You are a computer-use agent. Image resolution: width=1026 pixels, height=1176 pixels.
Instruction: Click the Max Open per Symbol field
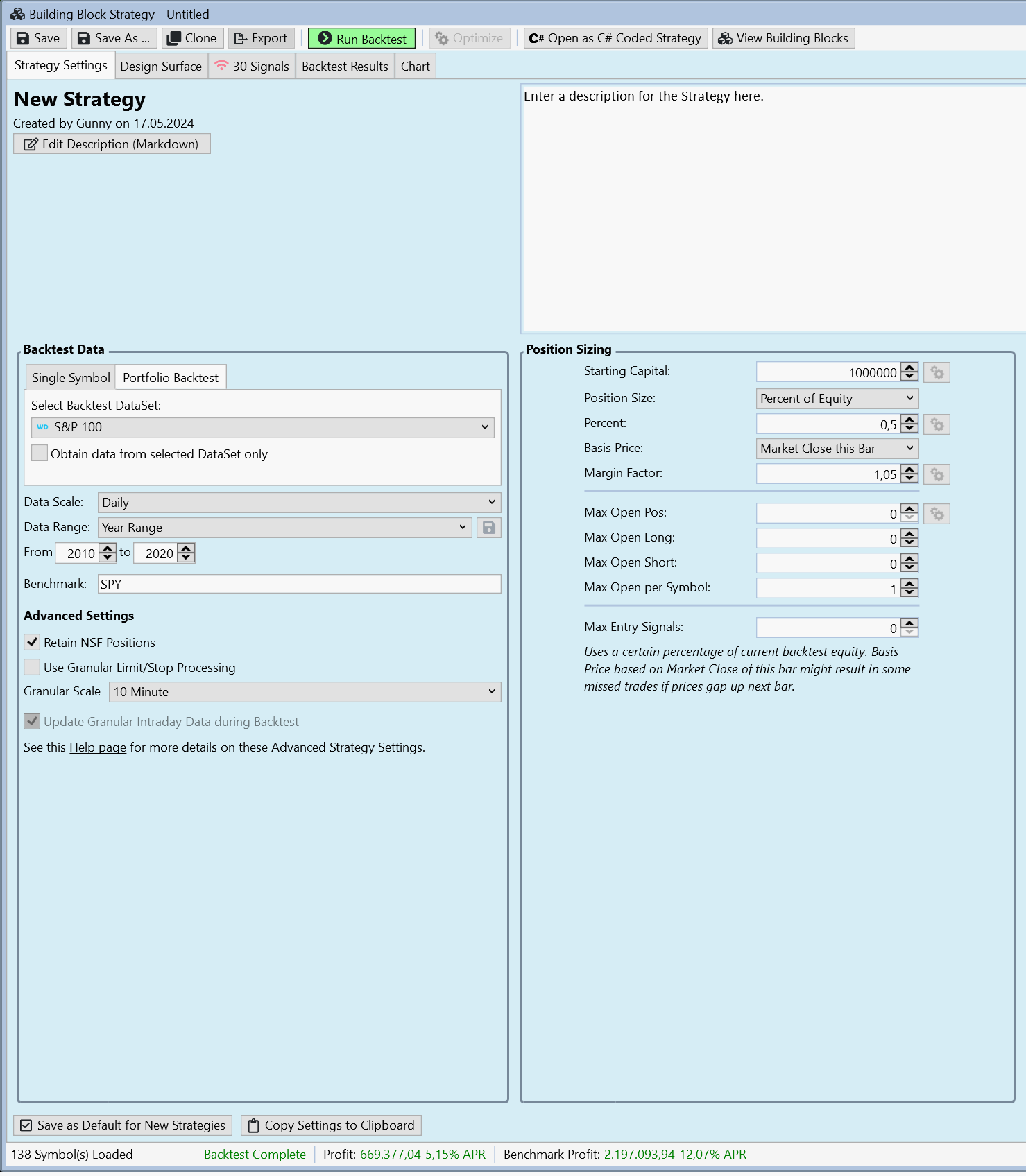click(x=828, y=588)
